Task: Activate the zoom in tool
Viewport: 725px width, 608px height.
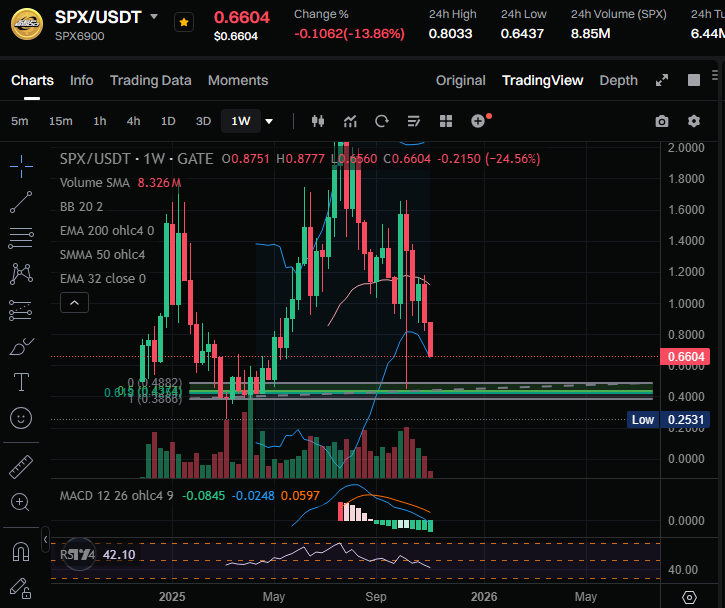Action: pyautogui.click(x=20, y=502)
